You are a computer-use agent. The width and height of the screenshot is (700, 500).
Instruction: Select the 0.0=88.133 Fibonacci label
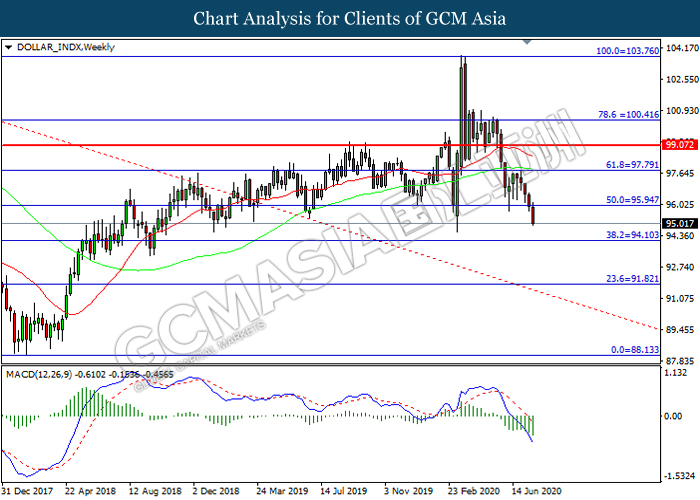[635, 350]
